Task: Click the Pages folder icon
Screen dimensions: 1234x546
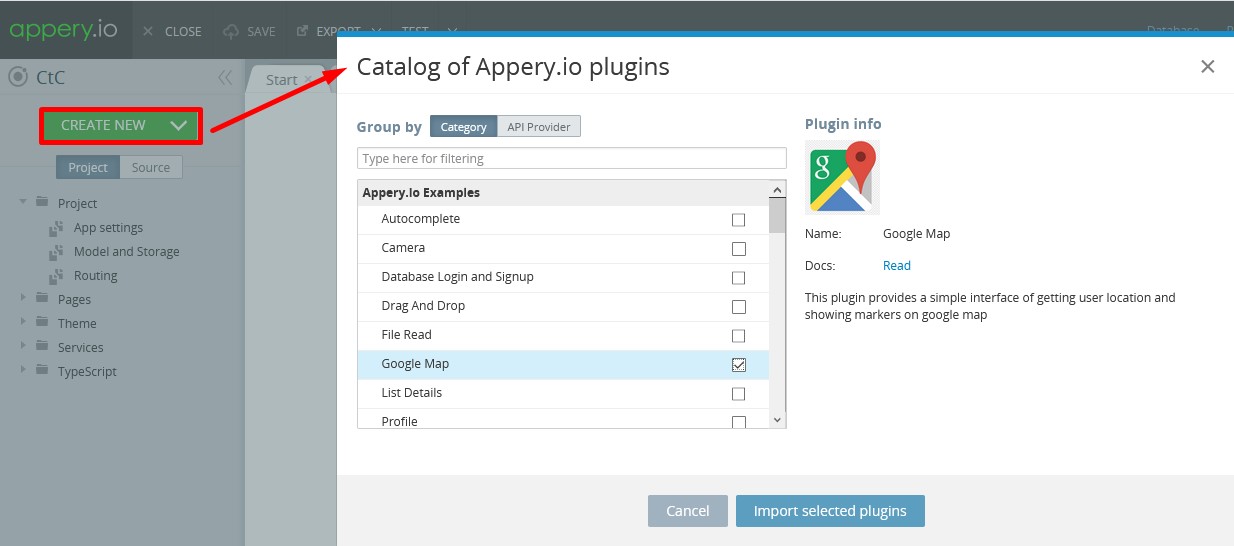Action: pos(41,298)
